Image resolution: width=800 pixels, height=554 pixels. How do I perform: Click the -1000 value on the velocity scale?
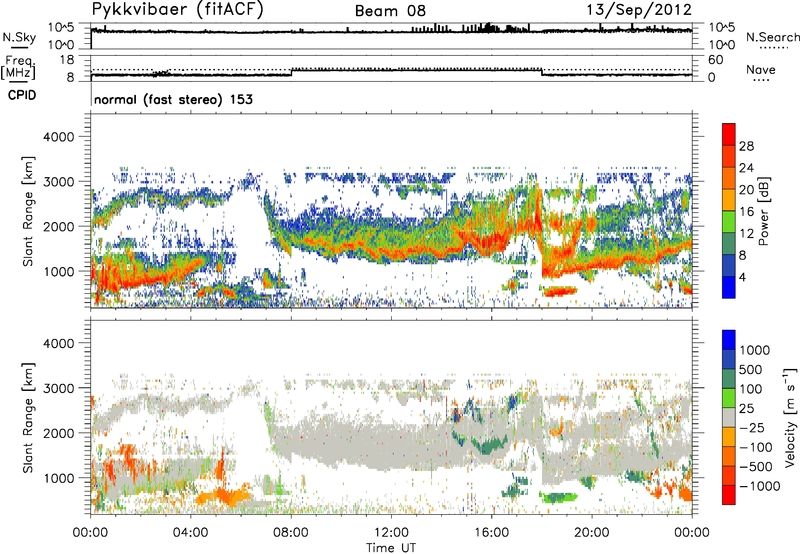(760, 486)
